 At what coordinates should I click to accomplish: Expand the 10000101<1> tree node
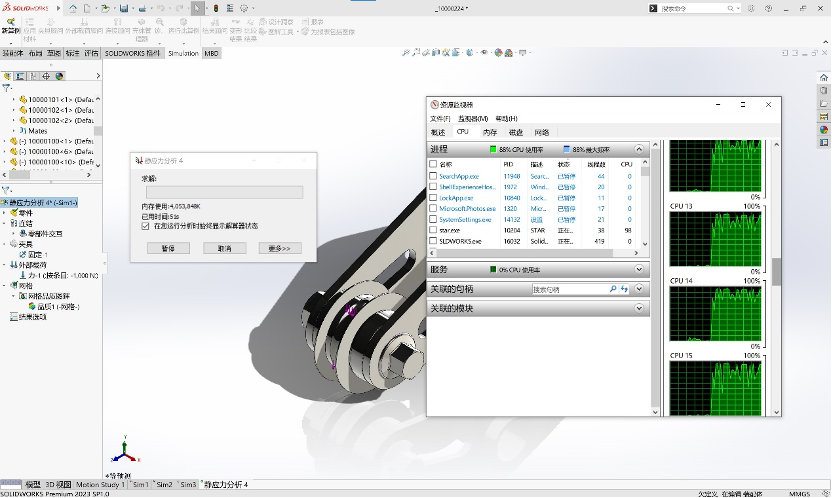pyautogui.click(x=14, y=99)
